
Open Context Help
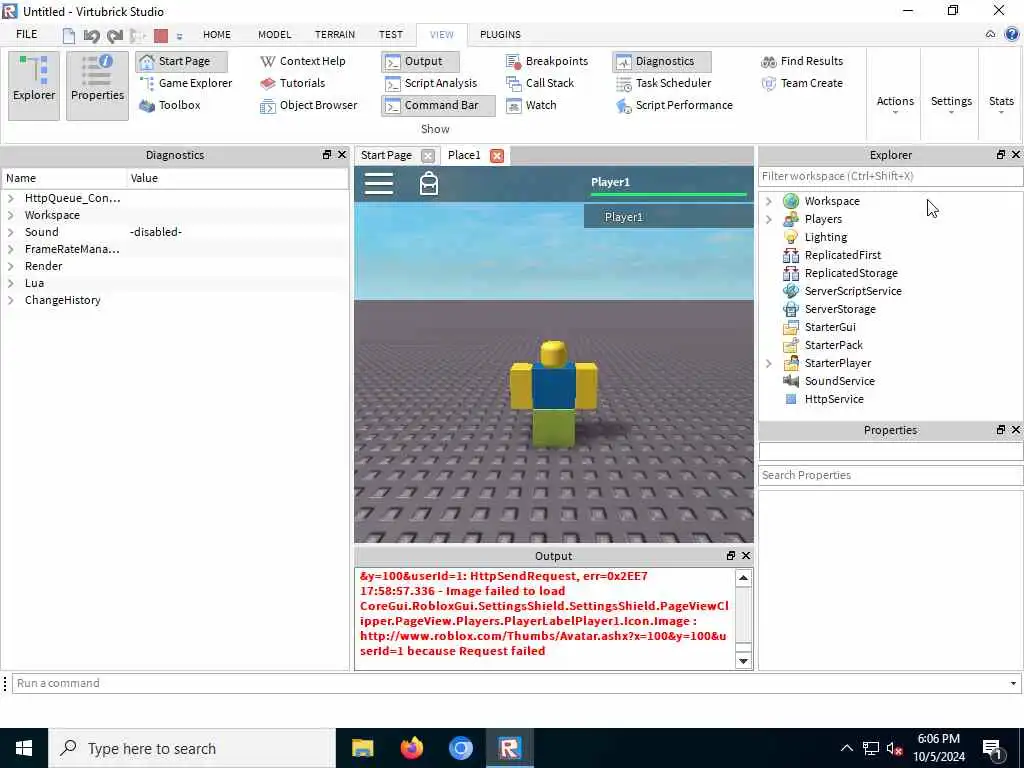point(302,61)
